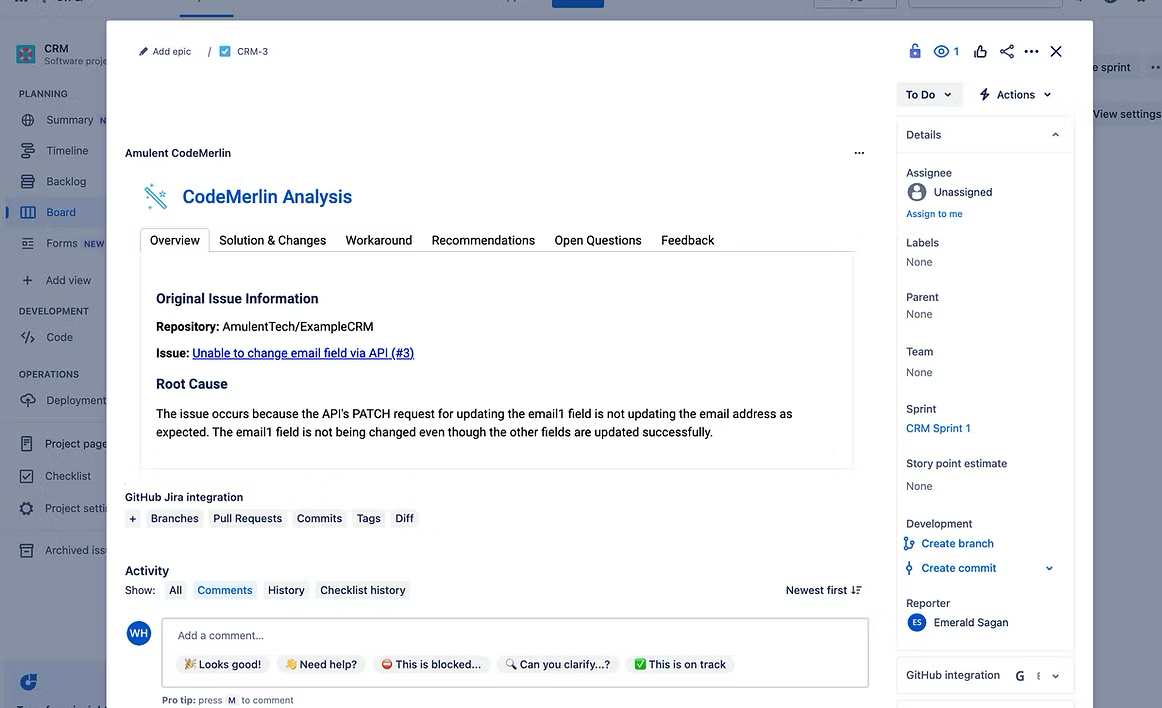The width and height of the screenshot is (1162, 708).
Task: Expand the Create commit chevron
Action: coord(1049,569)
